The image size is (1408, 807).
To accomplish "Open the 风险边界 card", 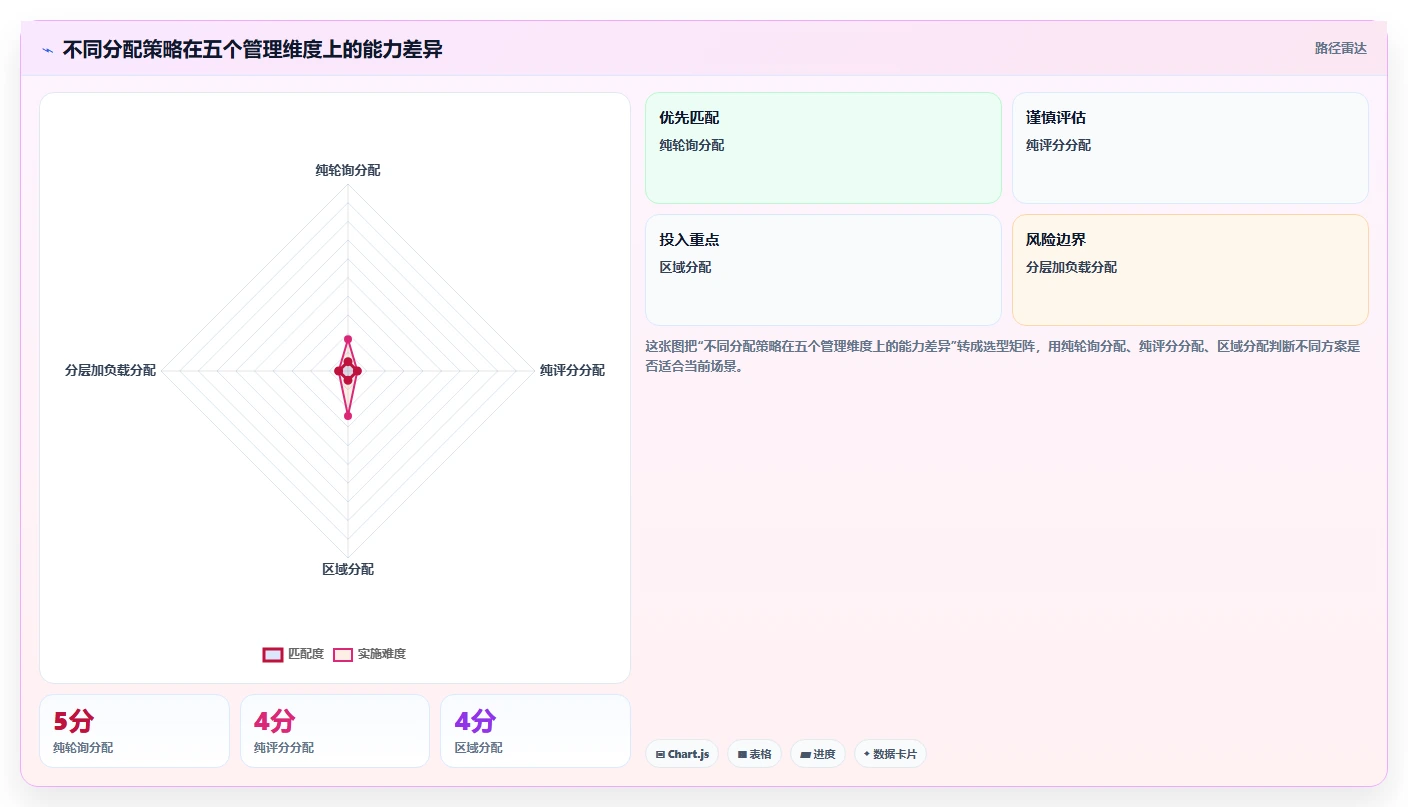I will point(1190,270).
